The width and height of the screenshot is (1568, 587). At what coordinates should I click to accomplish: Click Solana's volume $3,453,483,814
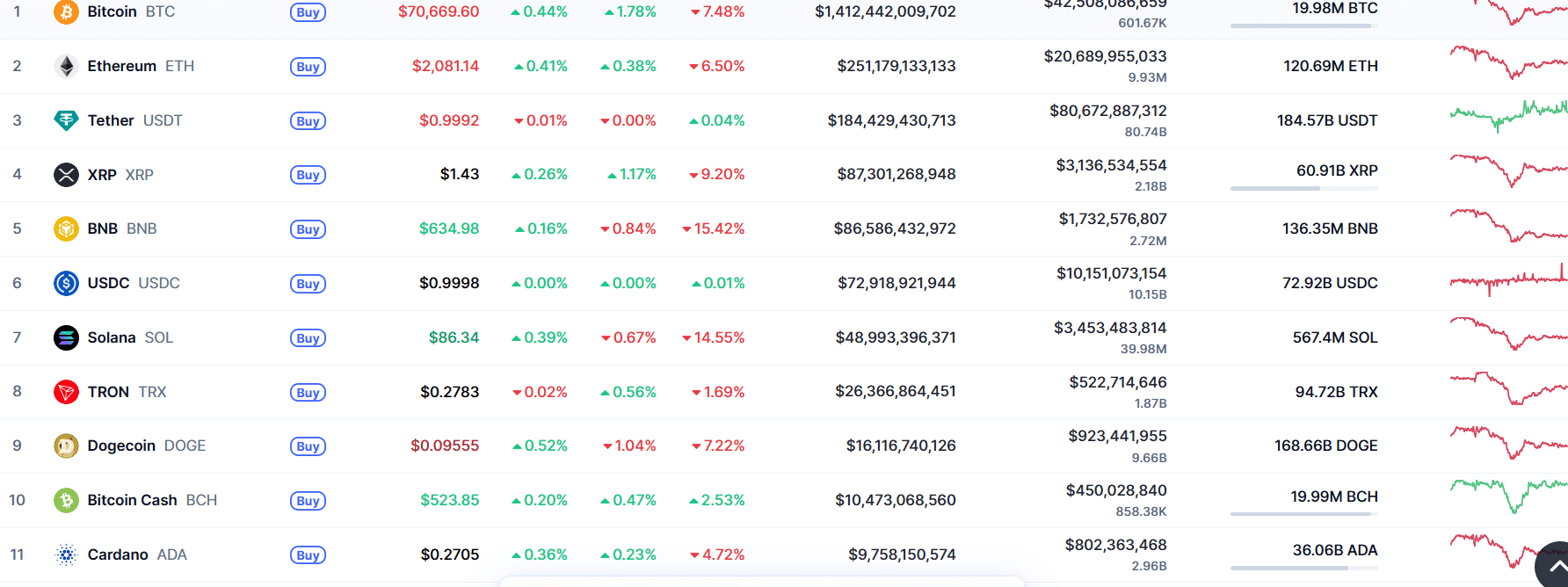coord(1110,328)
